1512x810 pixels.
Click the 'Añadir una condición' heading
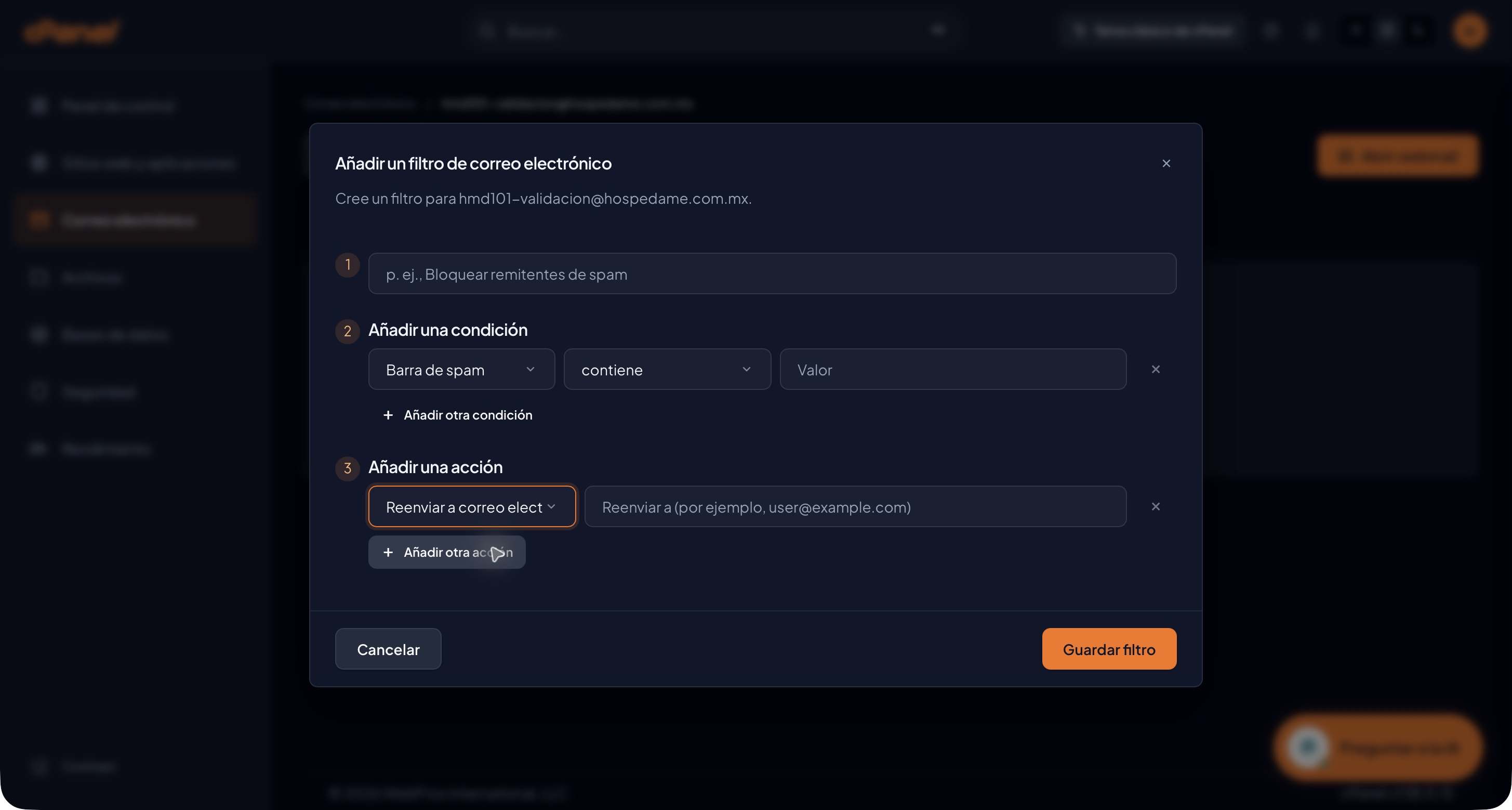(448, 330)
